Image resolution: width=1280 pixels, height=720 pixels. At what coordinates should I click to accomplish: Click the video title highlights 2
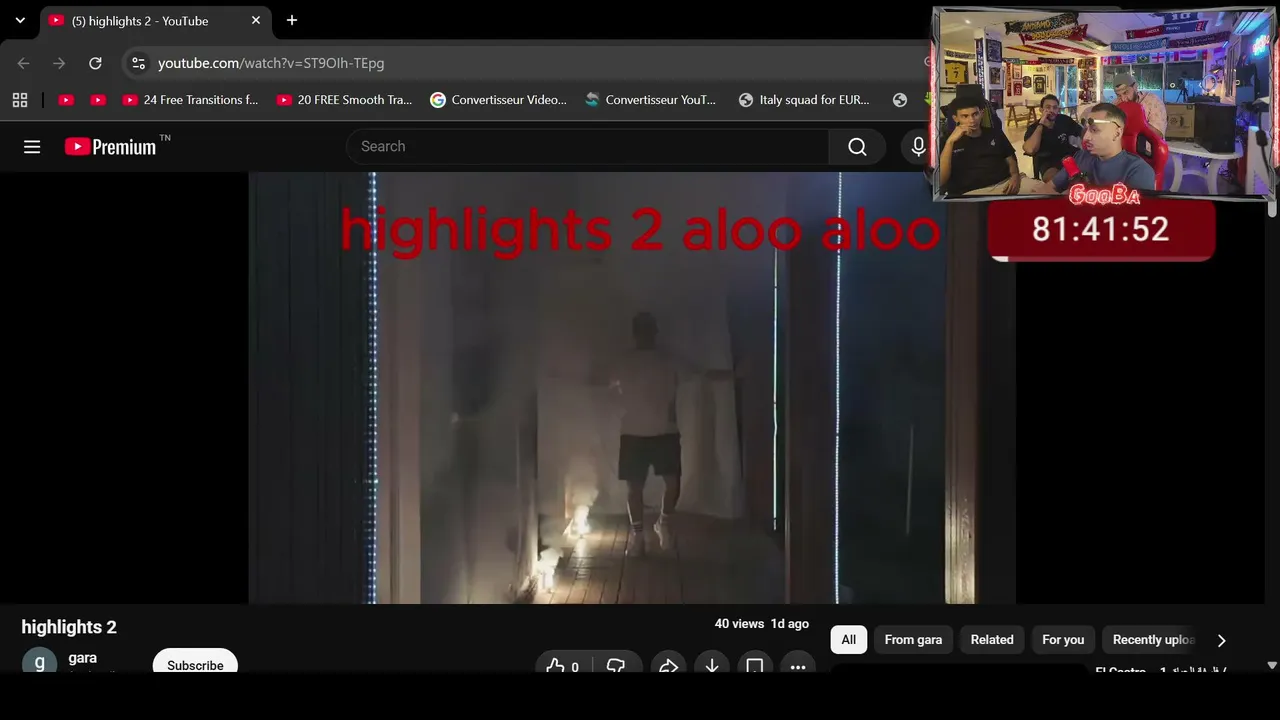point(69,627)
